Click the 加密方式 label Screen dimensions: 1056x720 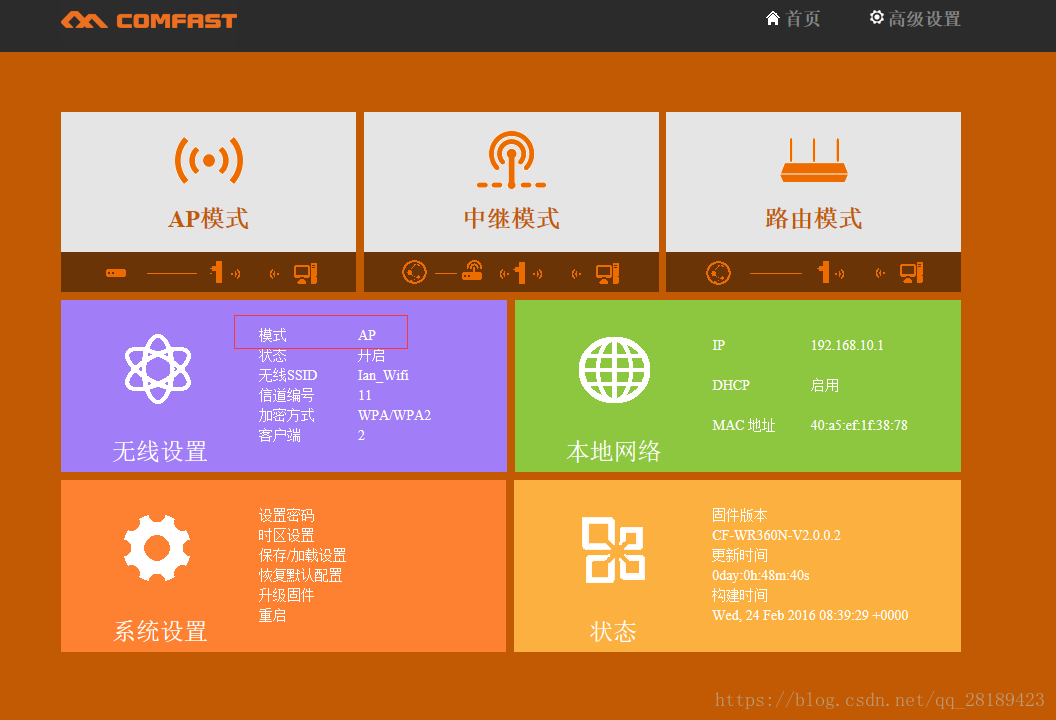click(286, 415)
